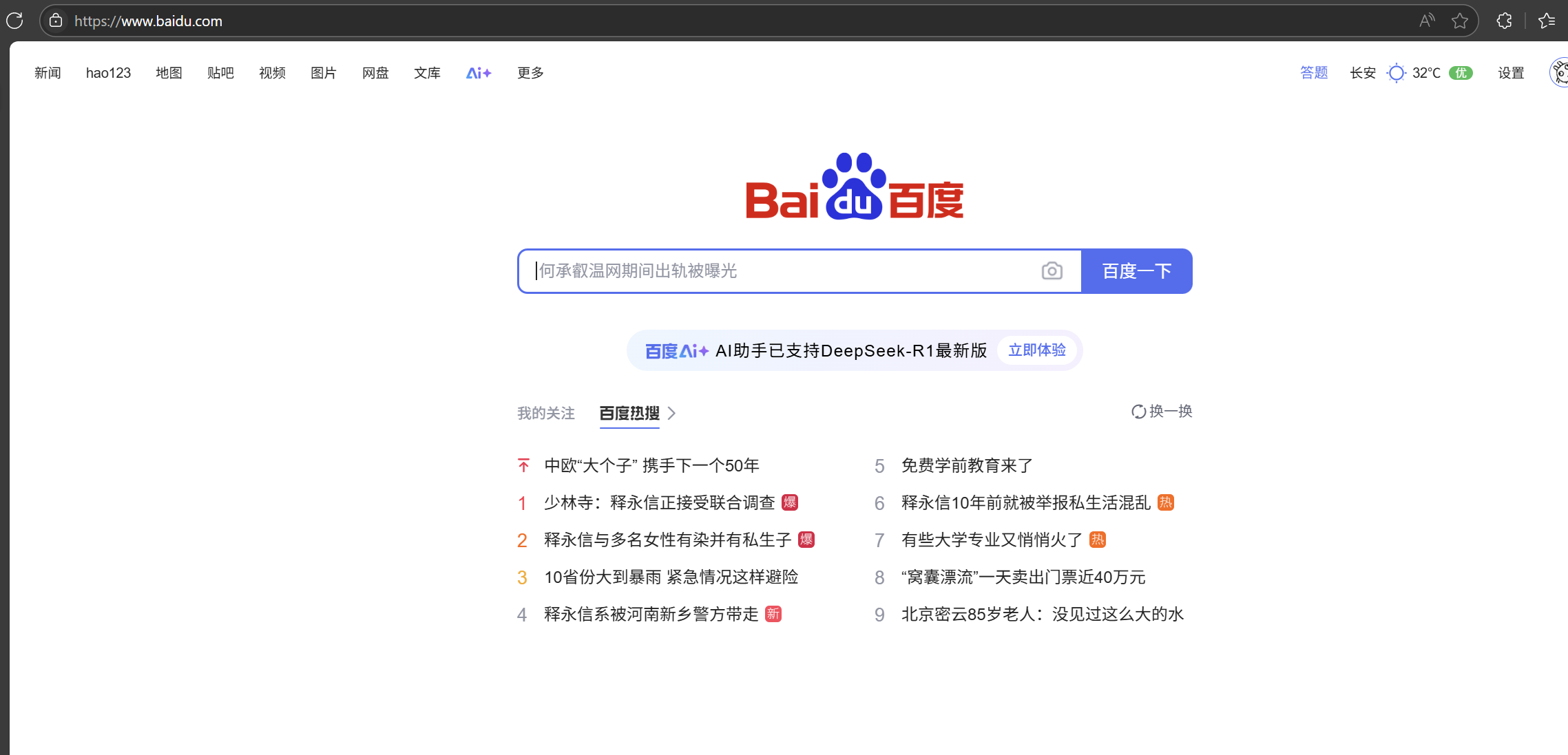Open 释永信与多名女性有染并有私生子 item

[x=668, y=540]
